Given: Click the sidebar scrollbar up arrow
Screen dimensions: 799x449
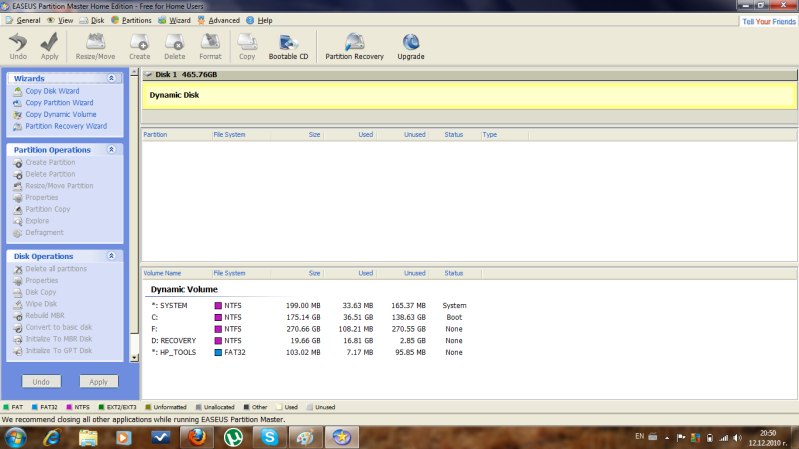Looking at the screenshot, I should [135, 72].
